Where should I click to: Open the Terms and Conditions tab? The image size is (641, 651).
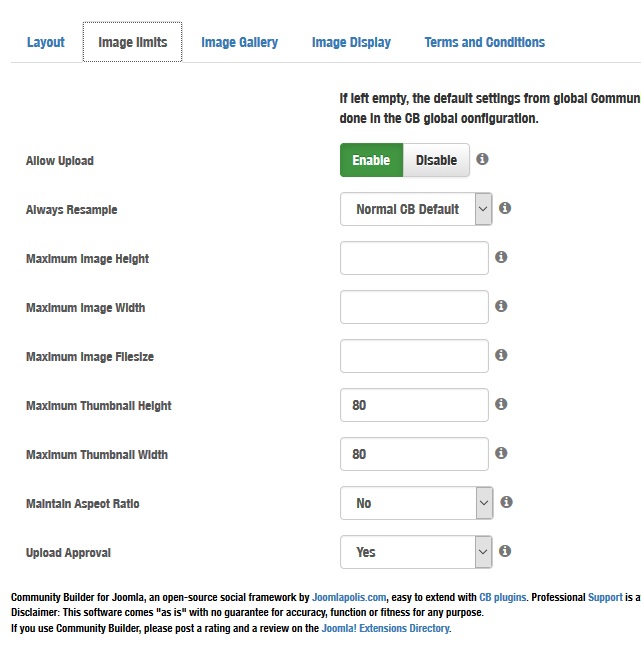[x=484, y=42]
